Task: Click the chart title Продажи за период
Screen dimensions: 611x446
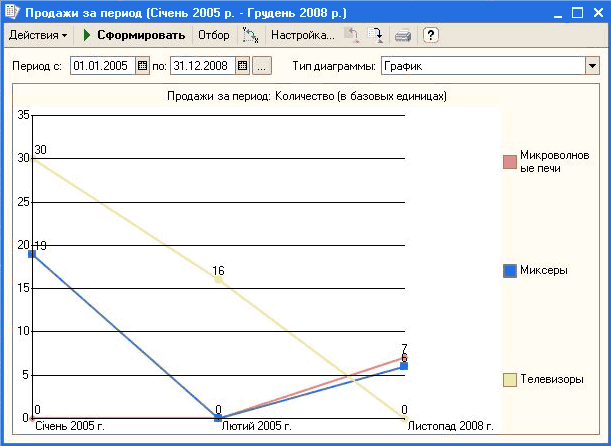Action: [307, 96]
